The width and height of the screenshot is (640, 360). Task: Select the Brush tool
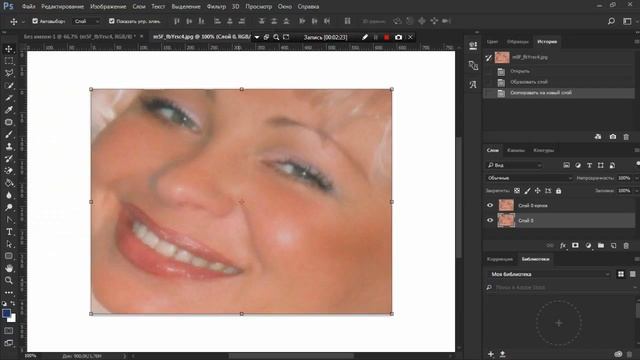9,134
